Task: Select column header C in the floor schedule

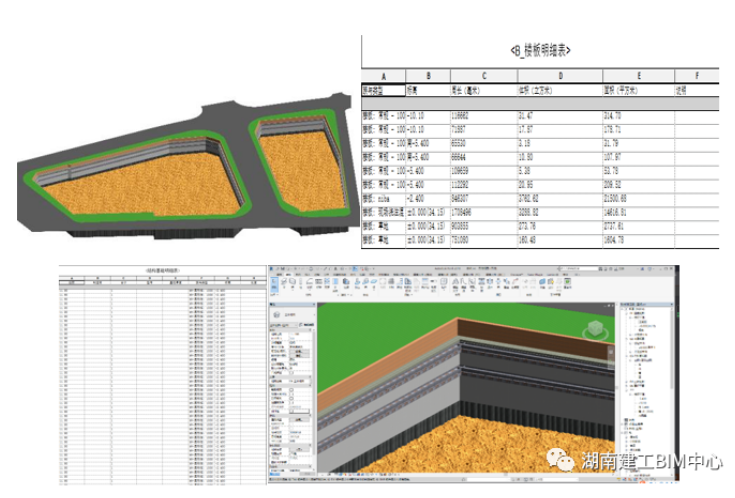Action: [484, 76]
